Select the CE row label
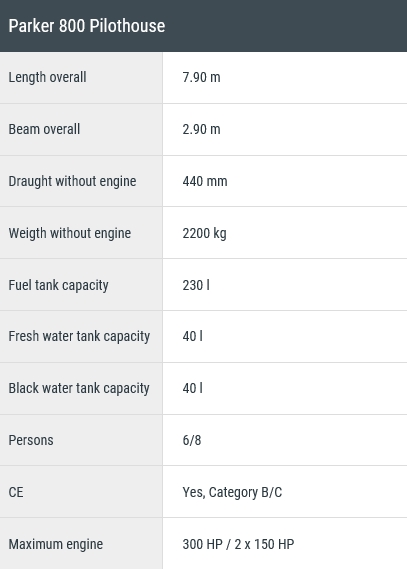This screenshot has height=569, width=407. tap(16, 492)
